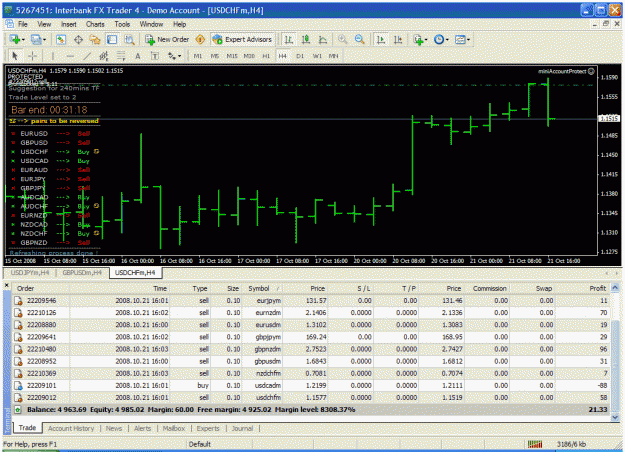Switch timeframe to H1
Screen dimensions: 625x452
(x=266, y=56)
